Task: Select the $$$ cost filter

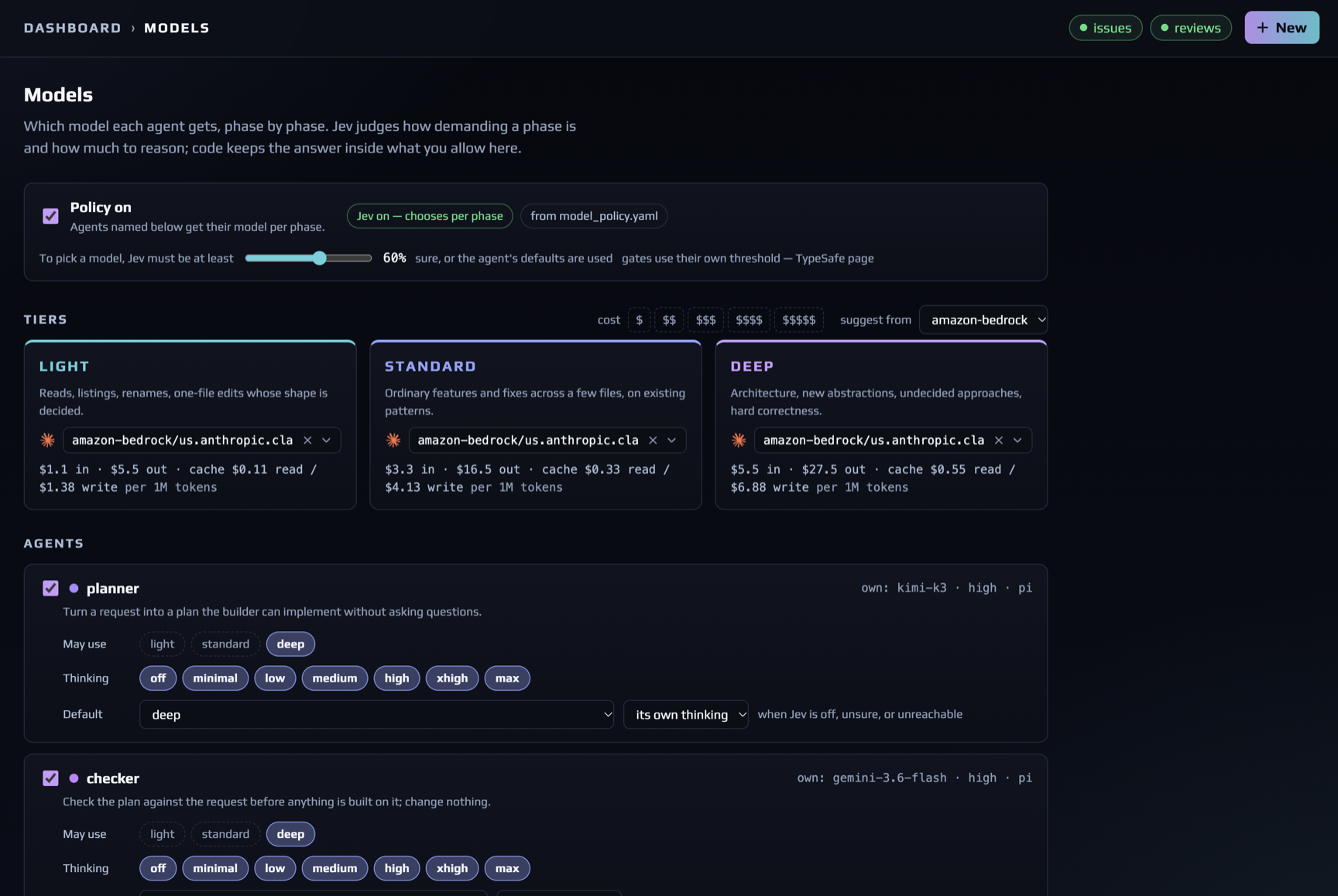Action: coord(705,320)
